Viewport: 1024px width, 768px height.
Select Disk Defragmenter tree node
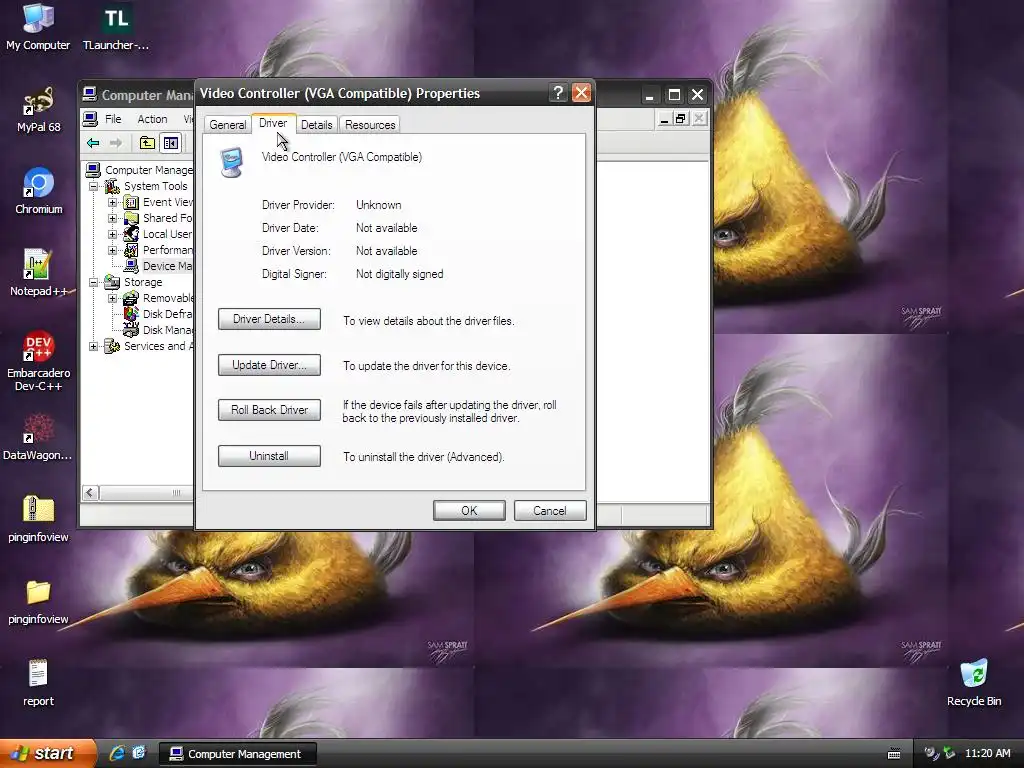click(167, 314)
